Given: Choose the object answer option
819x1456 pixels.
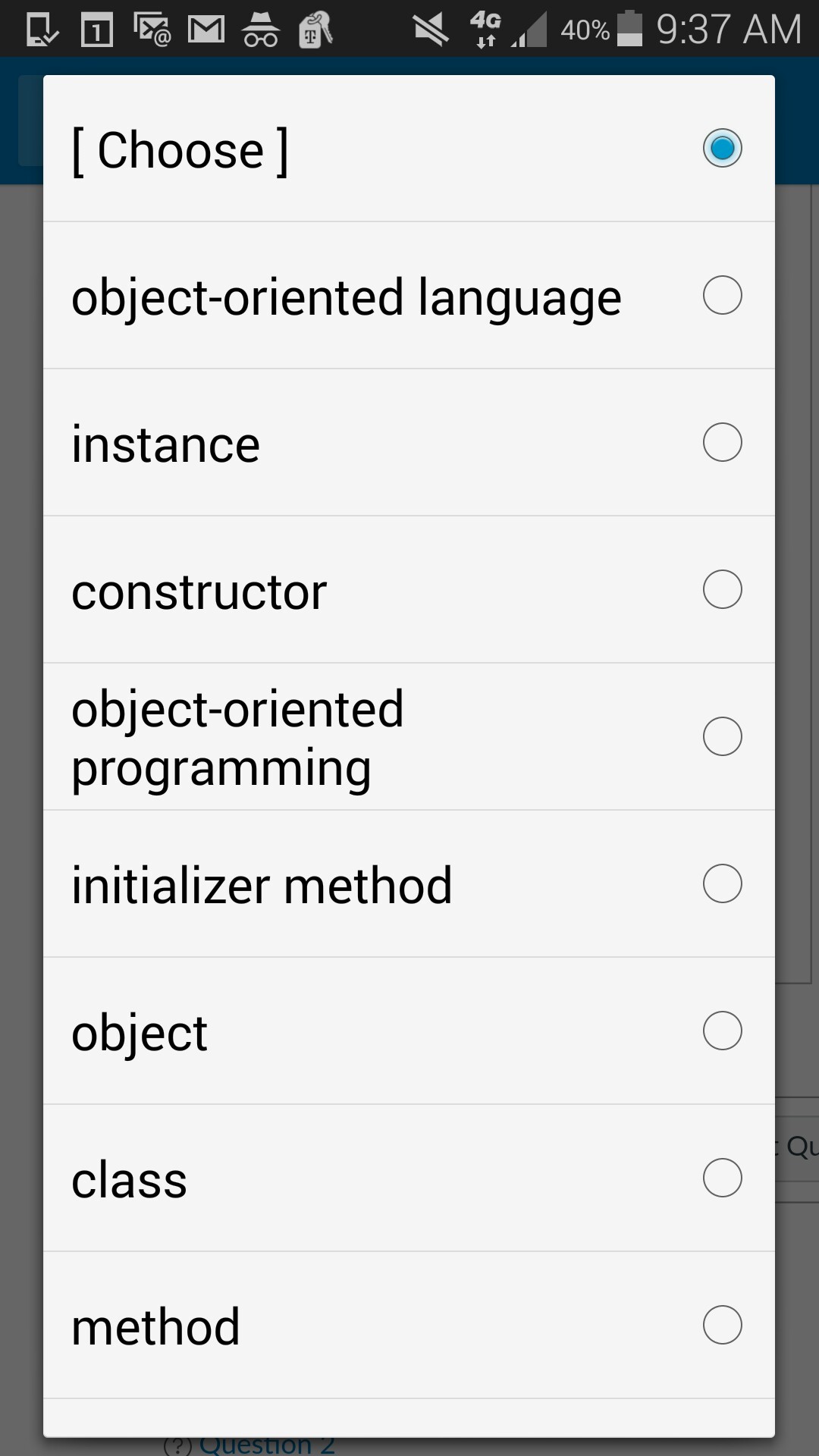Looking at the screenshot, I should point(722,1030).
